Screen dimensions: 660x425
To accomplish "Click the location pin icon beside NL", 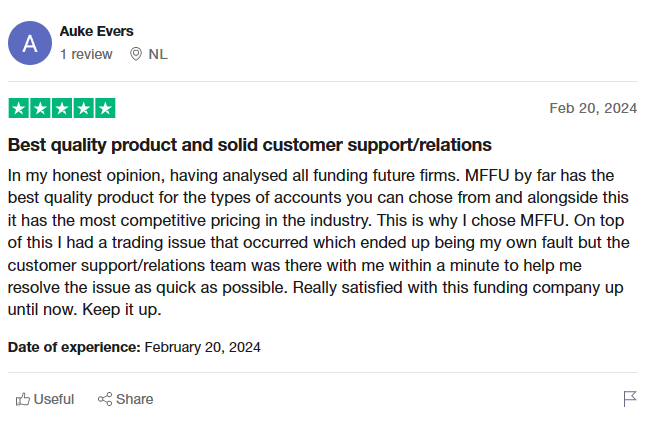I will (136, 54).
